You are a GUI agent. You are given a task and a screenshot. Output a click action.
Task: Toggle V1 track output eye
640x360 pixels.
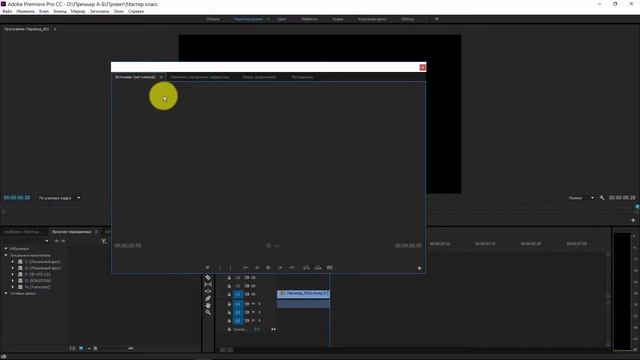point(253,294)
